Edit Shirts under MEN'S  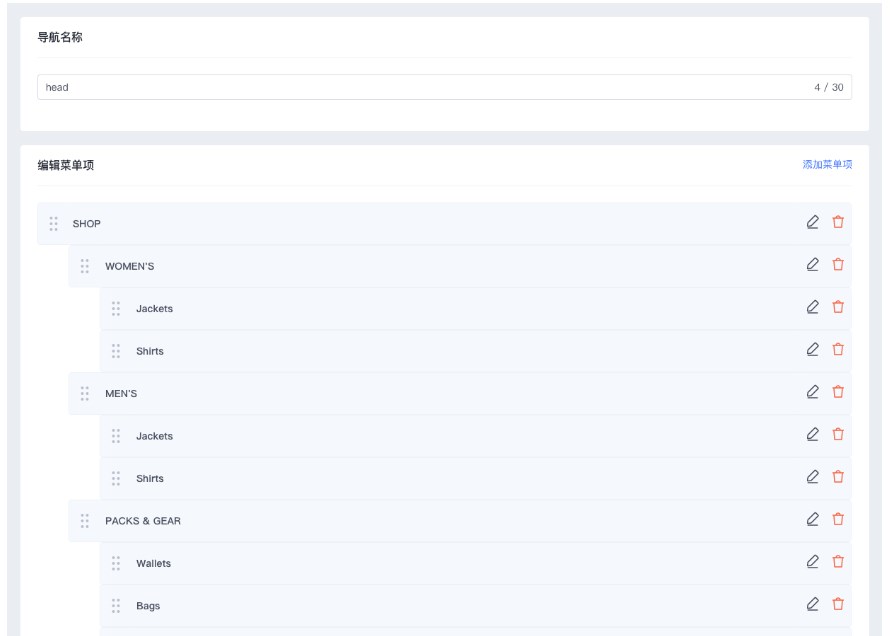tap(812, 478)
